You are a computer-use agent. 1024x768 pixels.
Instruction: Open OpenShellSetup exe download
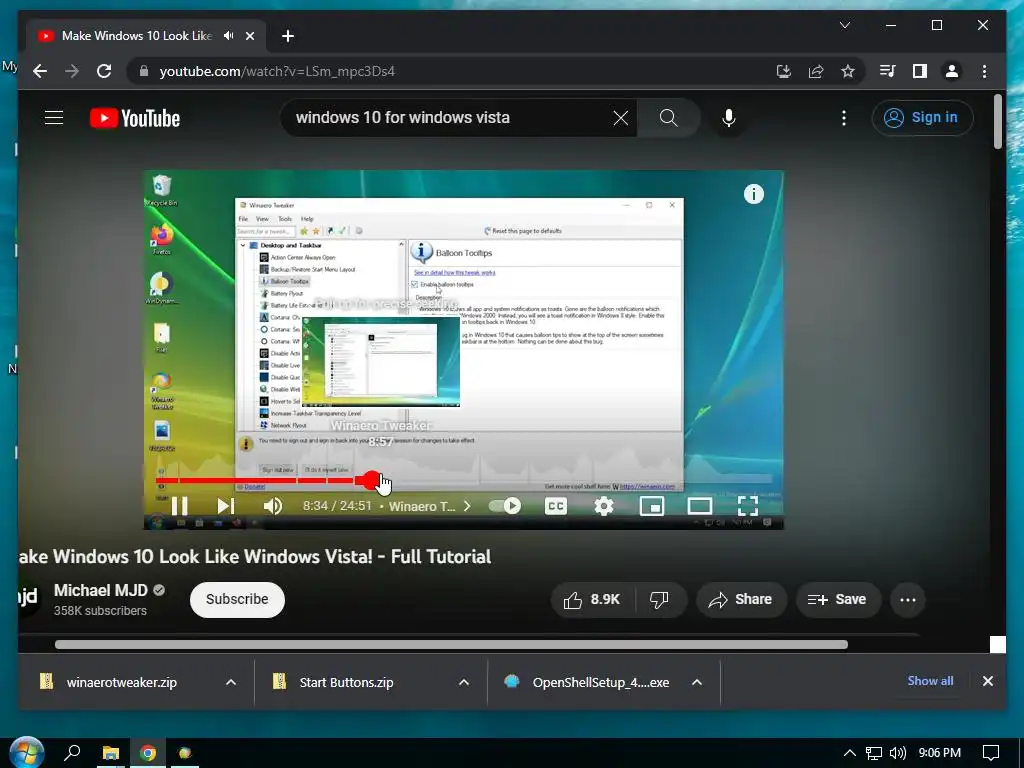click(x=601, y=682)
